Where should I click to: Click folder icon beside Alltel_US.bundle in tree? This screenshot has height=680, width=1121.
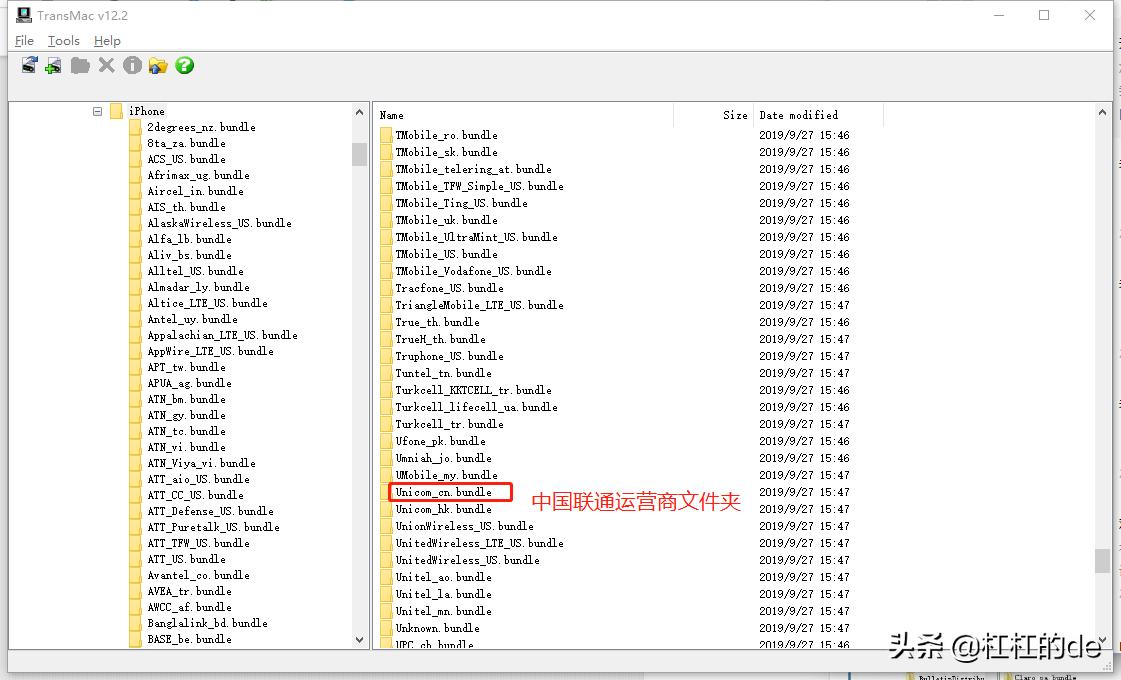(135, 271)
